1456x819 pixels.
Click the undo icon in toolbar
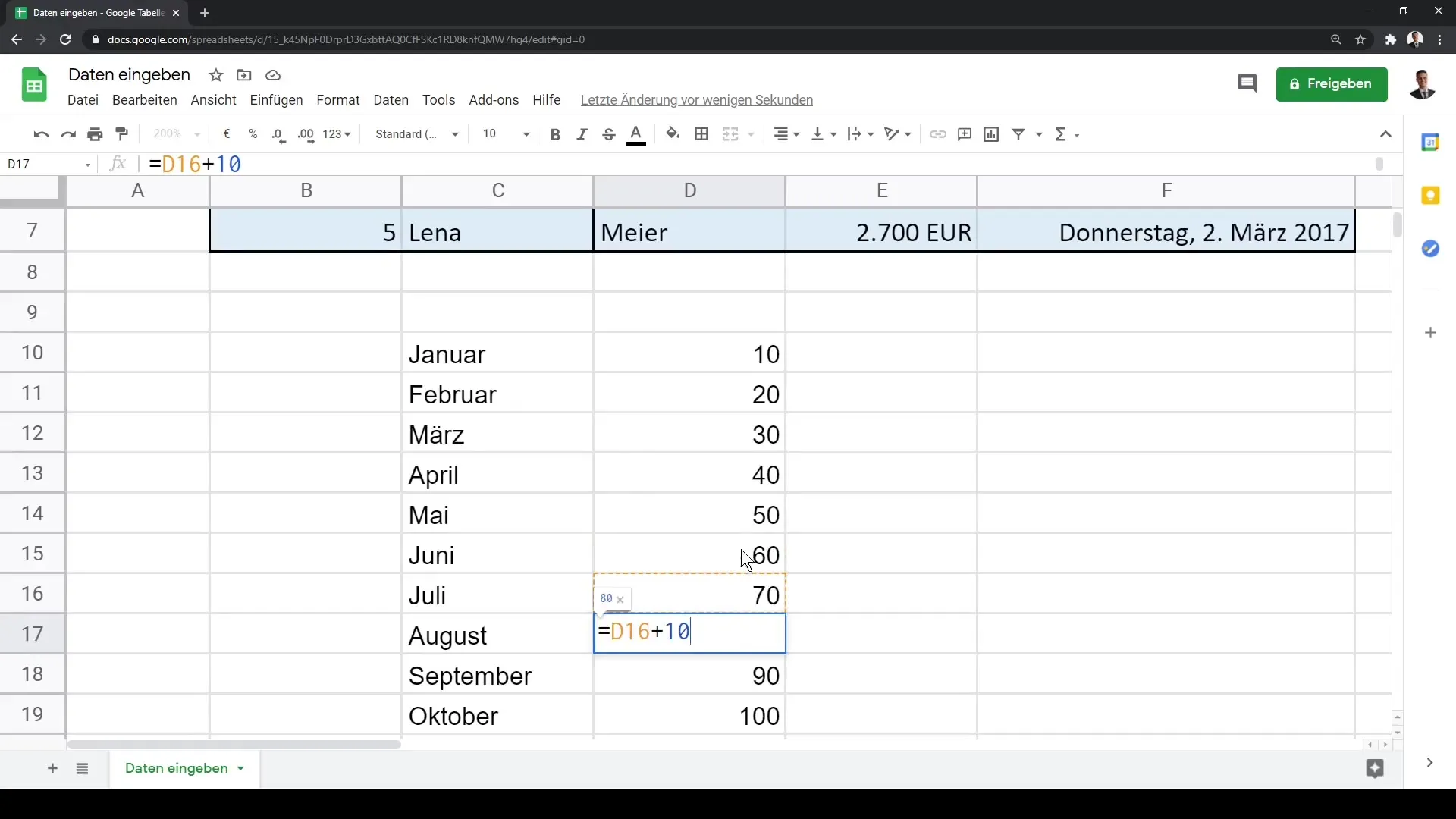pyautogui.click(x=41, y=134)
